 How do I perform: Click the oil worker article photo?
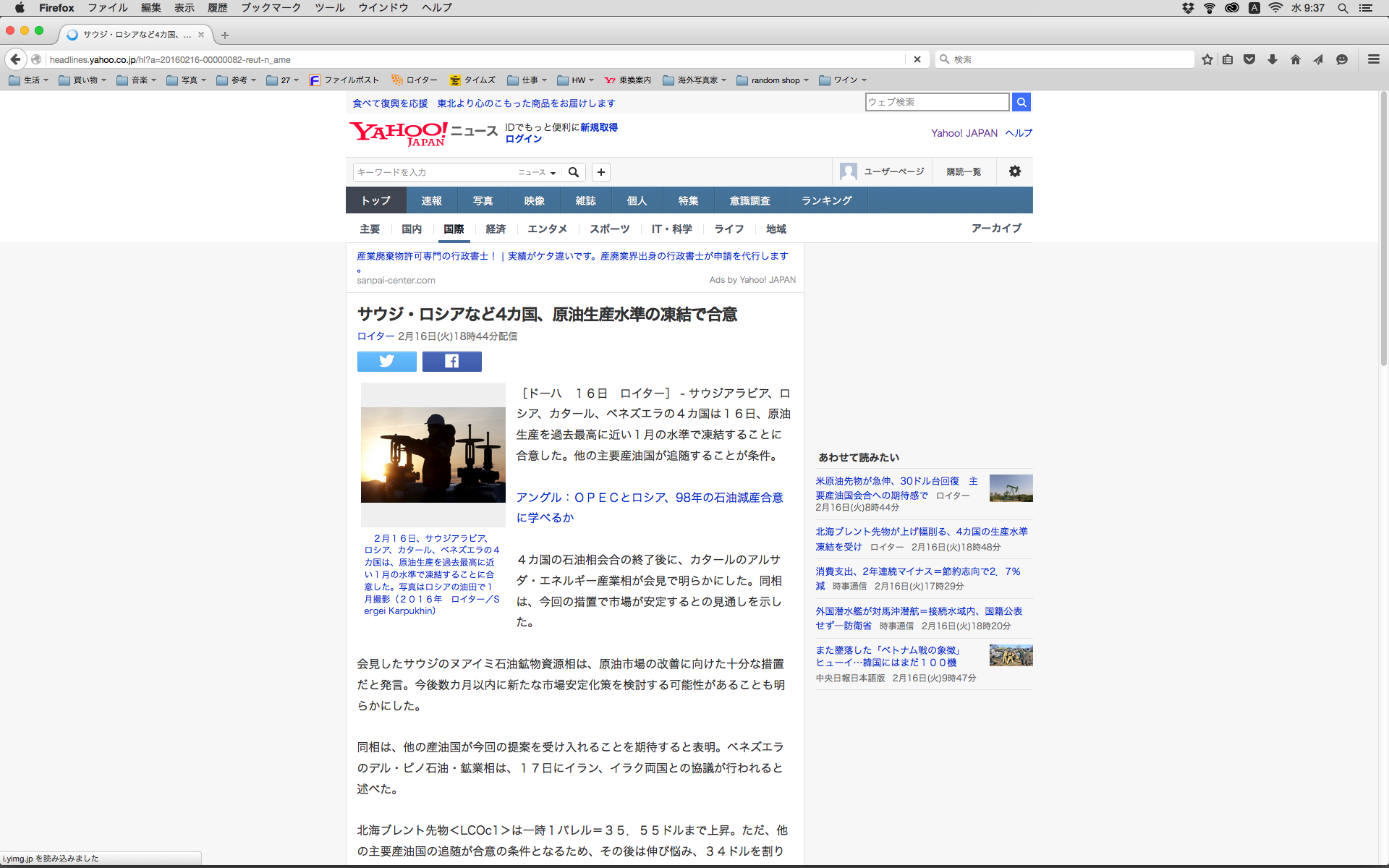pos(433,454)
